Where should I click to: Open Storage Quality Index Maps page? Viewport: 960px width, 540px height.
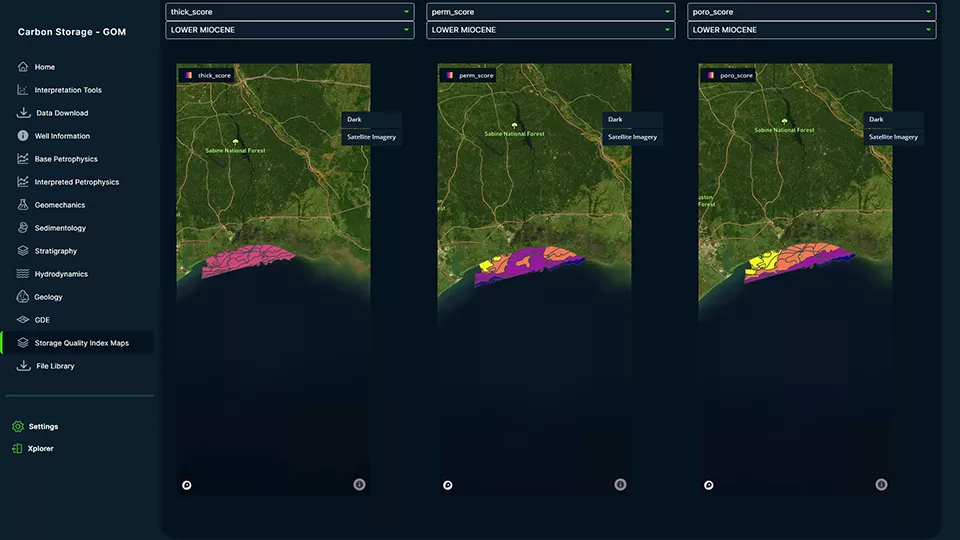pos(81,343)
